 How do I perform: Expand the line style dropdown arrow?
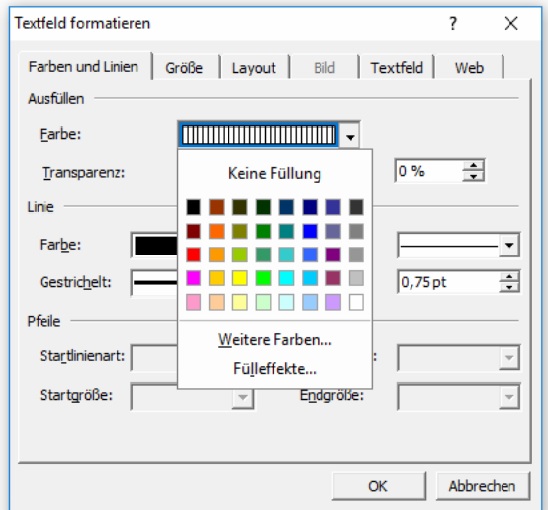pos(509,245)
